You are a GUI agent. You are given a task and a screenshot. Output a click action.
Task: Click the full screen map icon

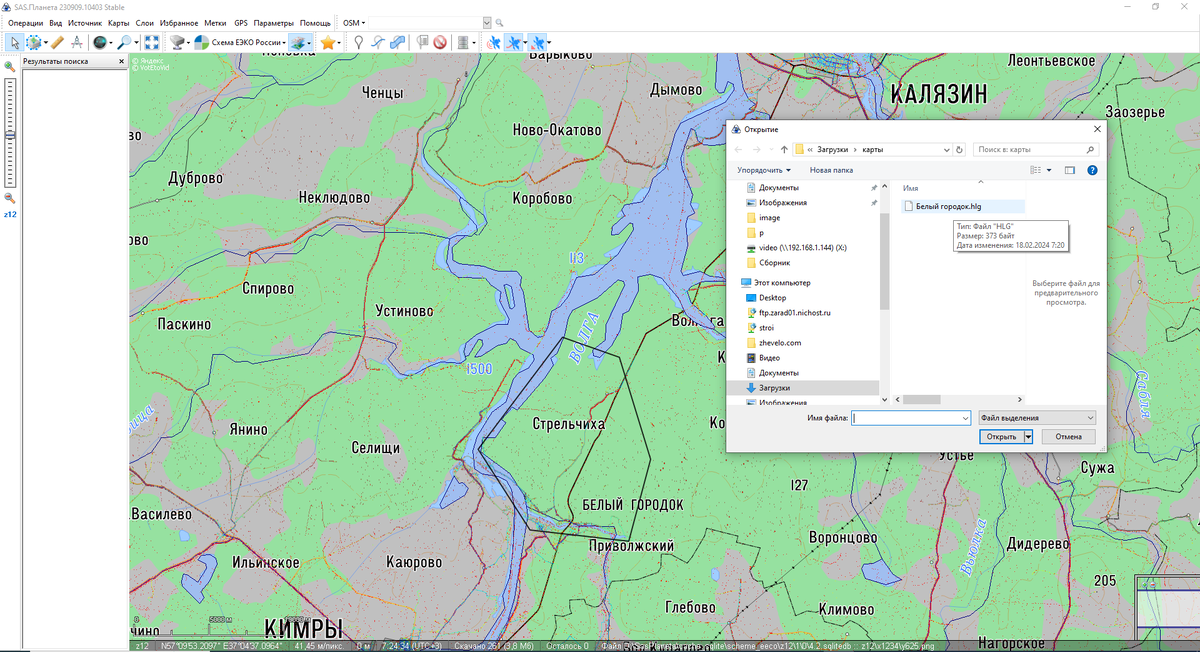click(x=152, y=43)
